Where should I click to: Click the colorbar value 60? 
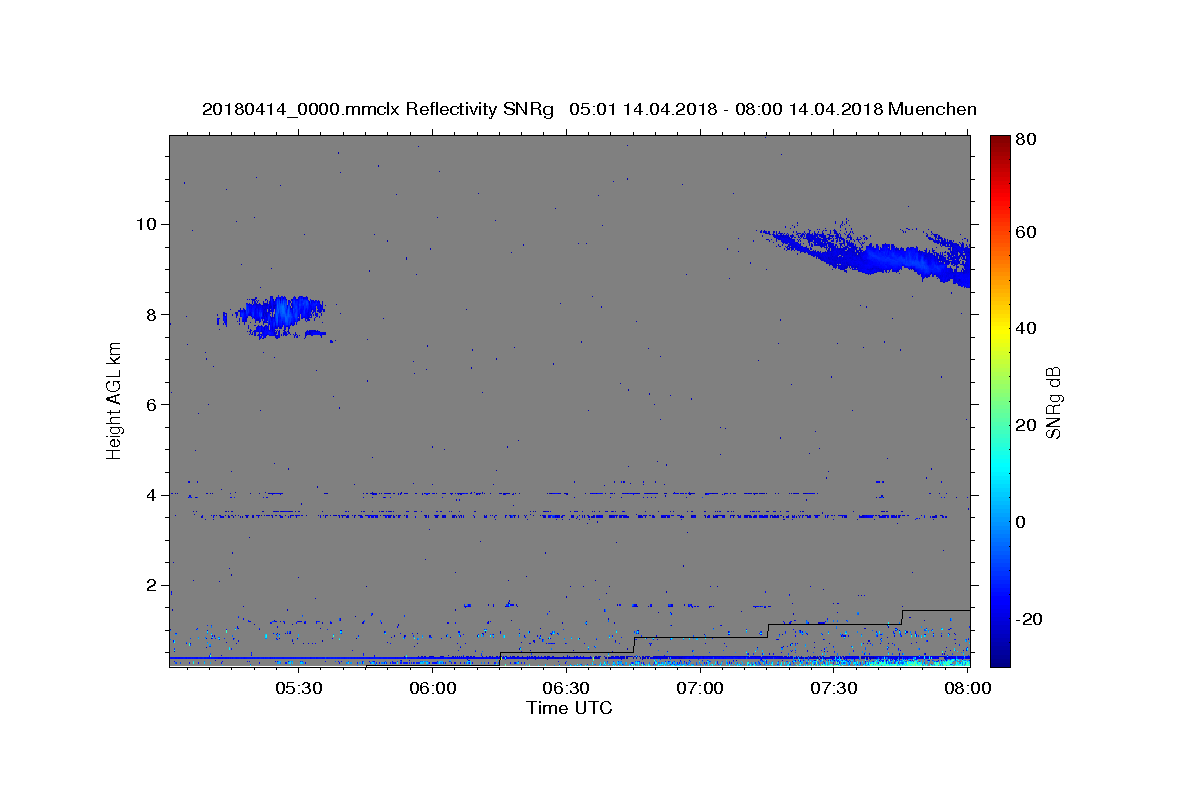pos(1026,232)
